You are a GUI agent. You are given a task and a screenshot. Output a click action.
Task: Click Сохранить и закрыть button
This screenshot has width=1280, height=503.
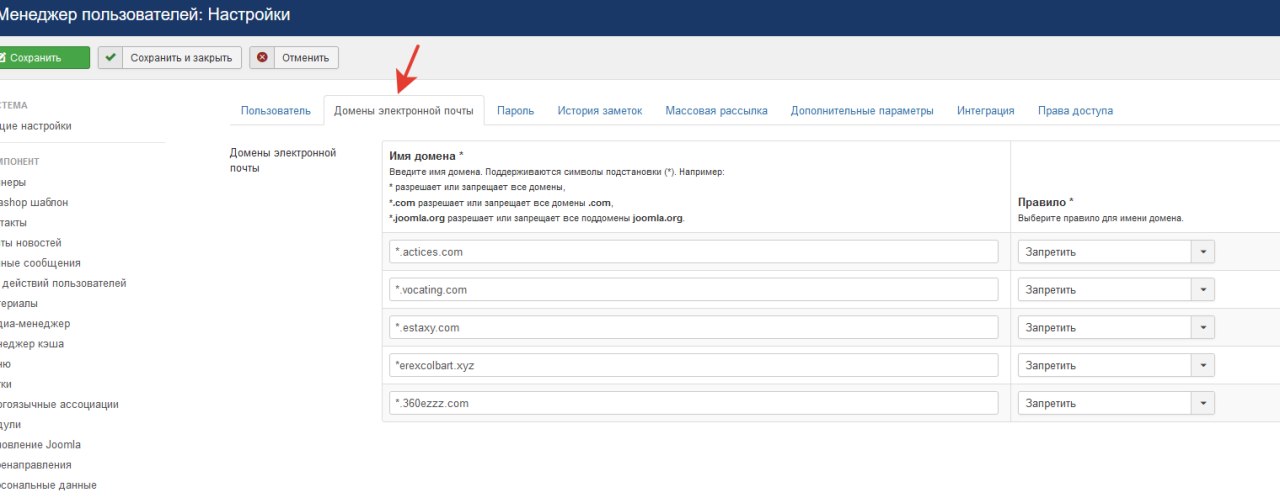click(x=170, y=58)
